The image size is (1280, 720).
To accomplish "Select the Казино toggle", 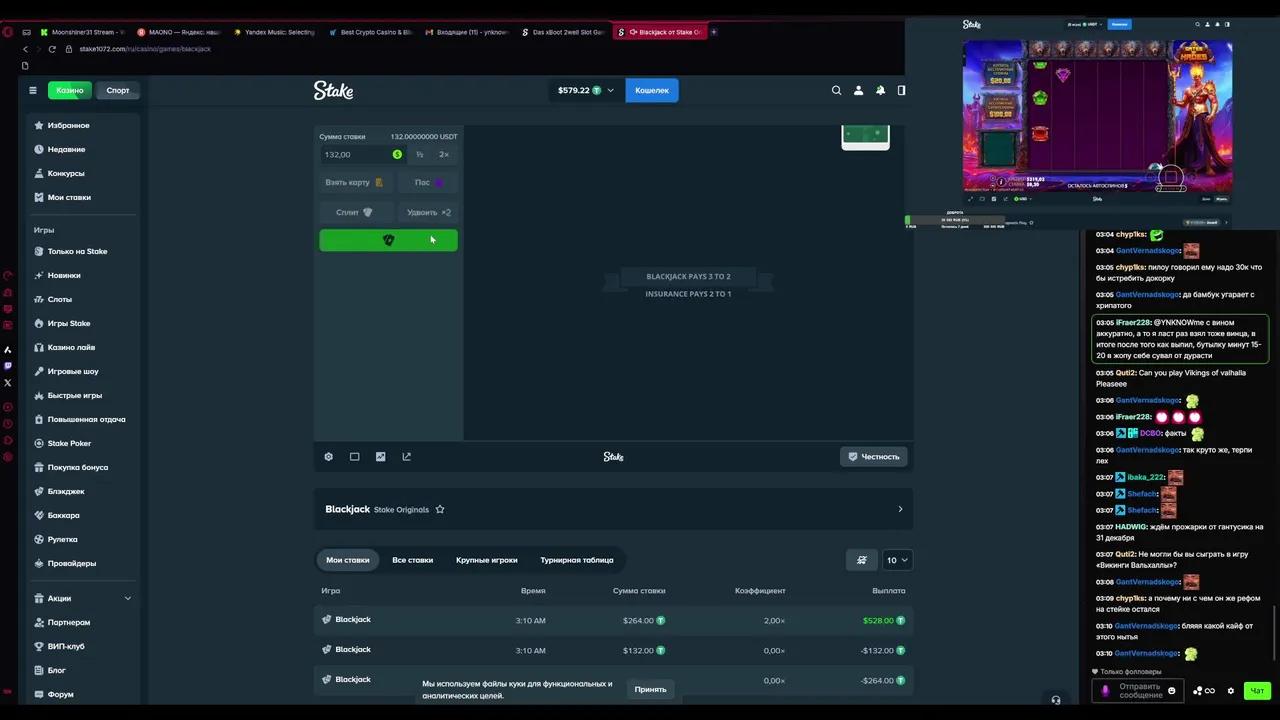I will (70, 90).
